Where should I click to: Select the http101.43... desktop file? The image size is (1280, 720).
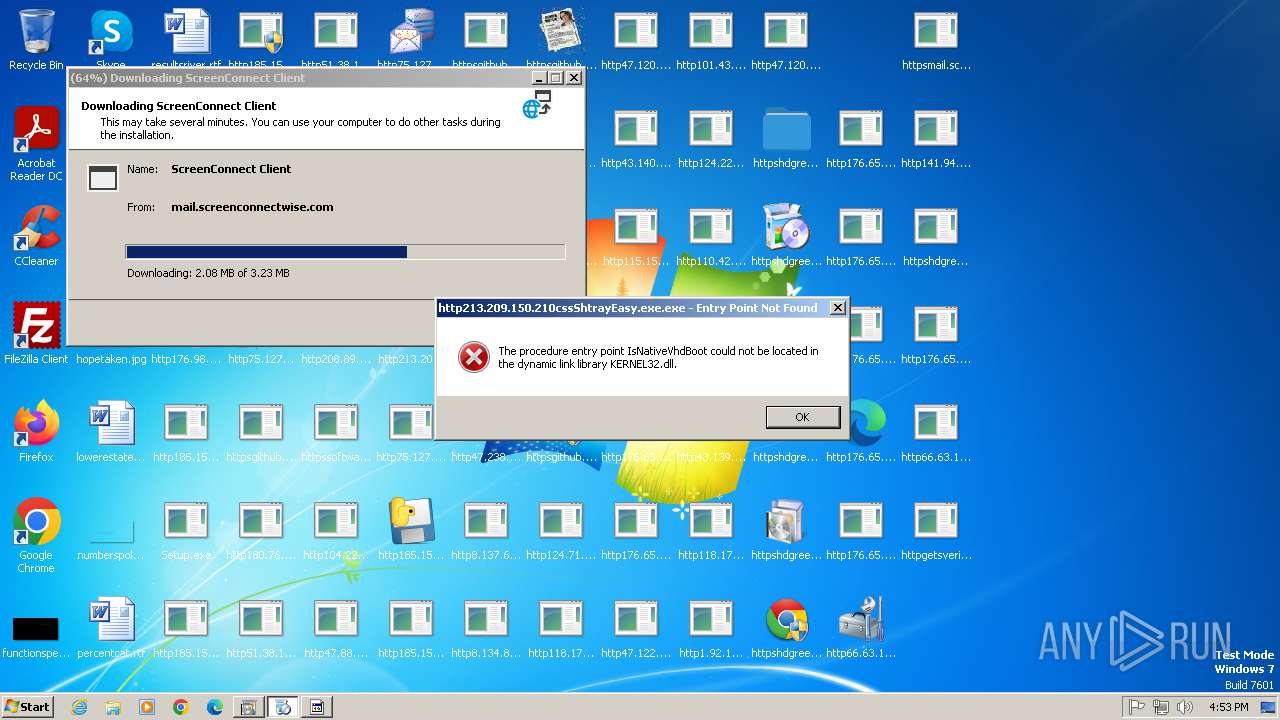tap(711, 40)
